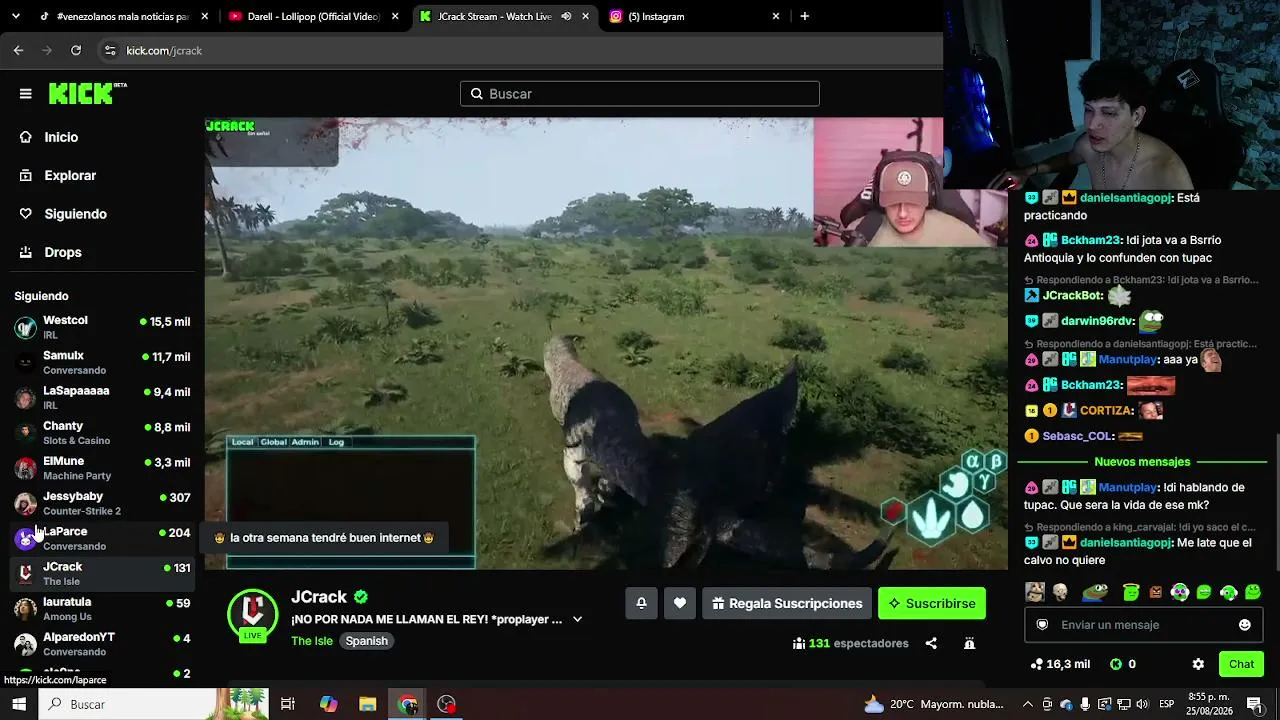1280x720 pixels.
Task: Open Westcol's channel from the following list
Action: click(x=102, y=327)
